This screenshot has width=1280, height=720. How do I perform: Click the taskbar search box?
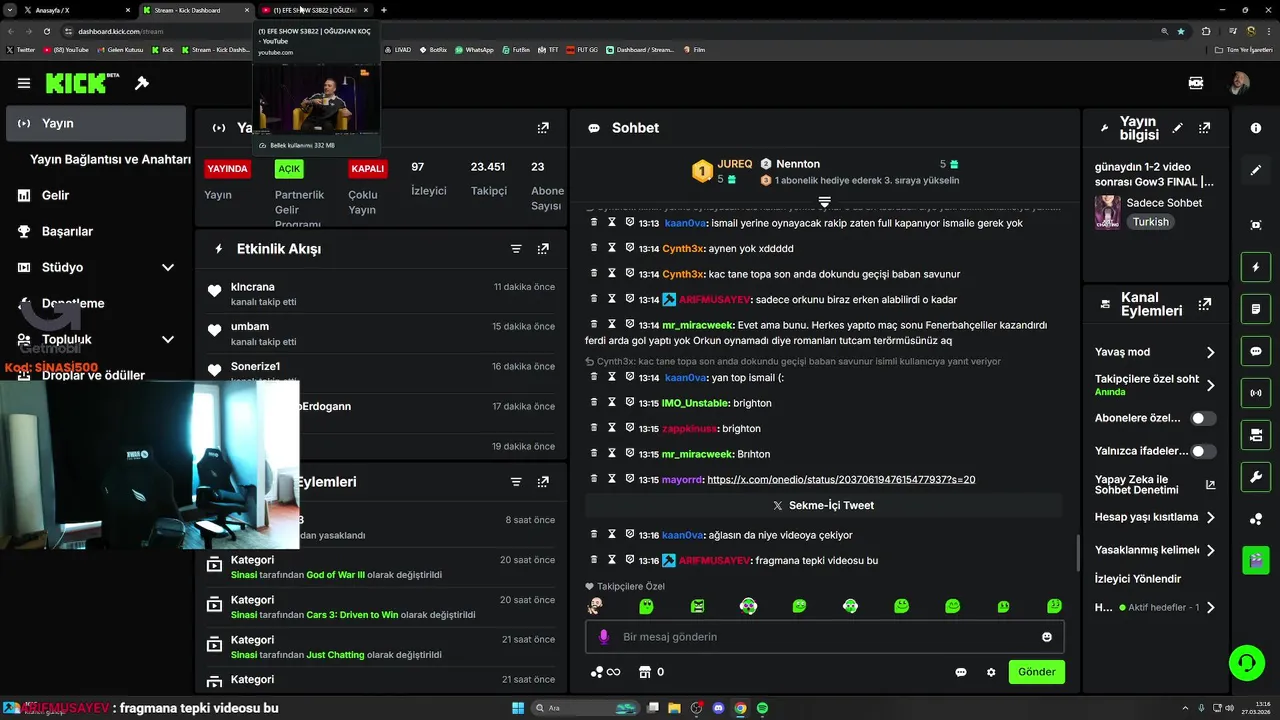(x=586, y=708)
